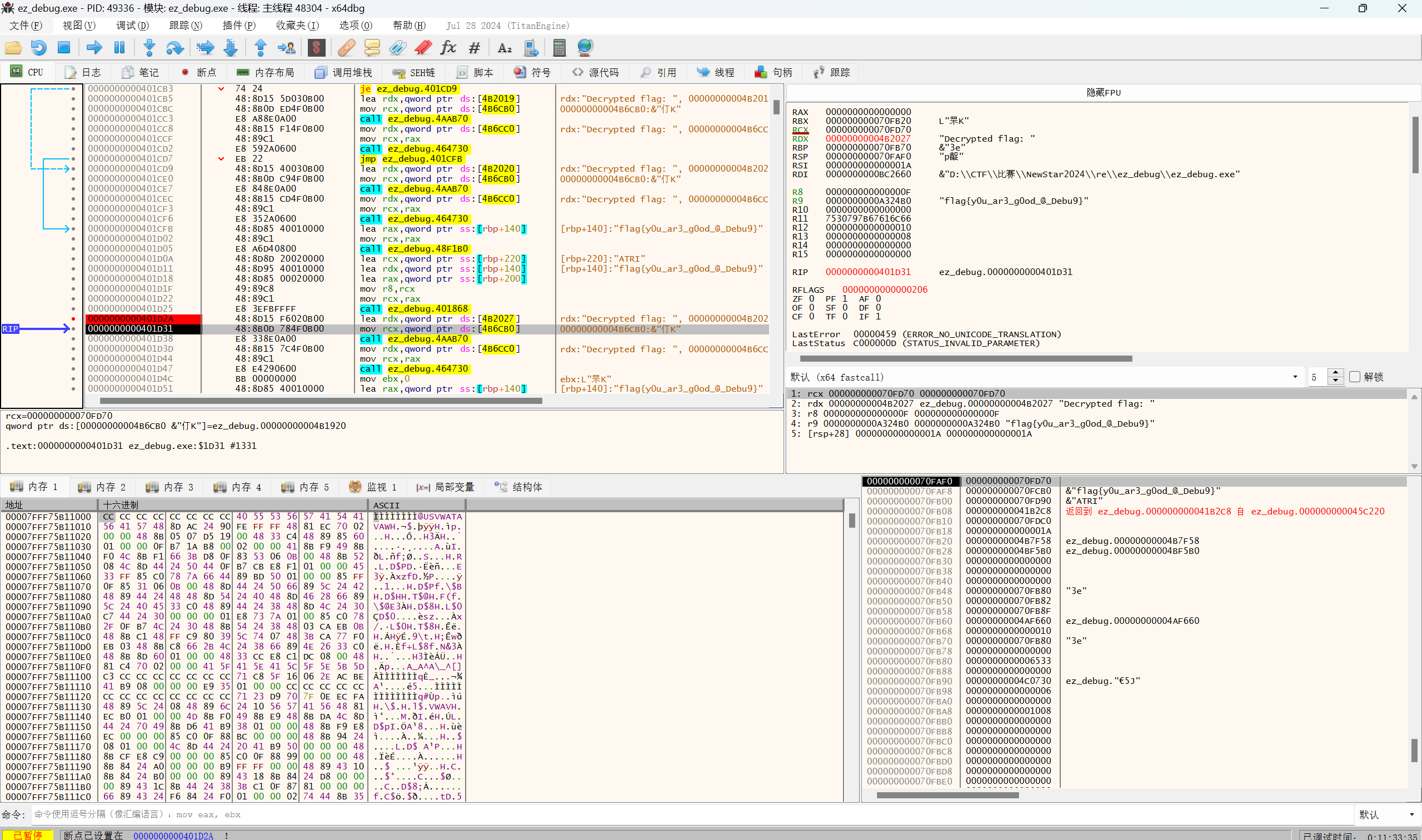Click the stack panel horizontal scrollbar
The height and width of the screenshot is (840, 1422).
[x=947, y=796]
